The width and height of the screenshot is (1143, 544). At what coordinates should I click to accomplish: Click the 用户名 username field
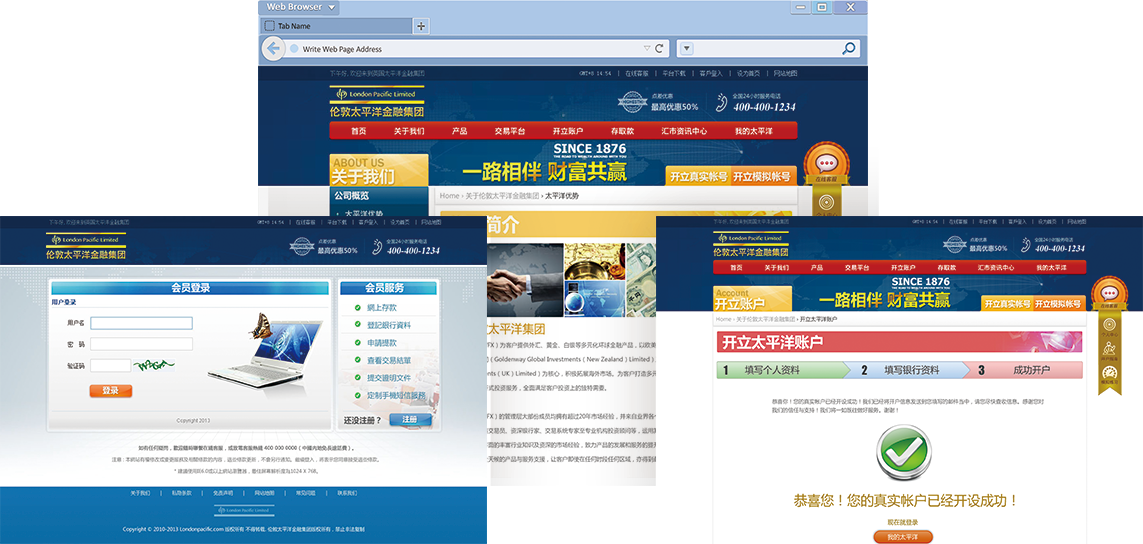(x=141, y=323)
